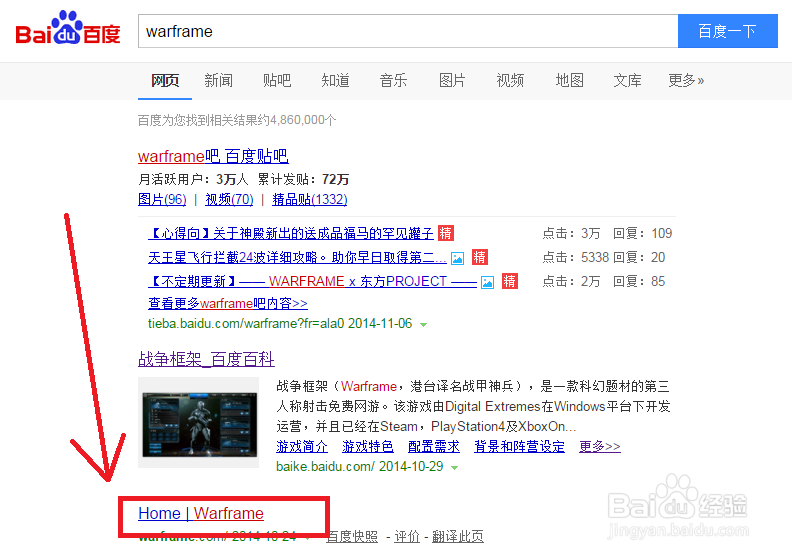The height and width of the screenshot is (558, 792).
Task: Open the 地图 tab
Action: [569, 80]
